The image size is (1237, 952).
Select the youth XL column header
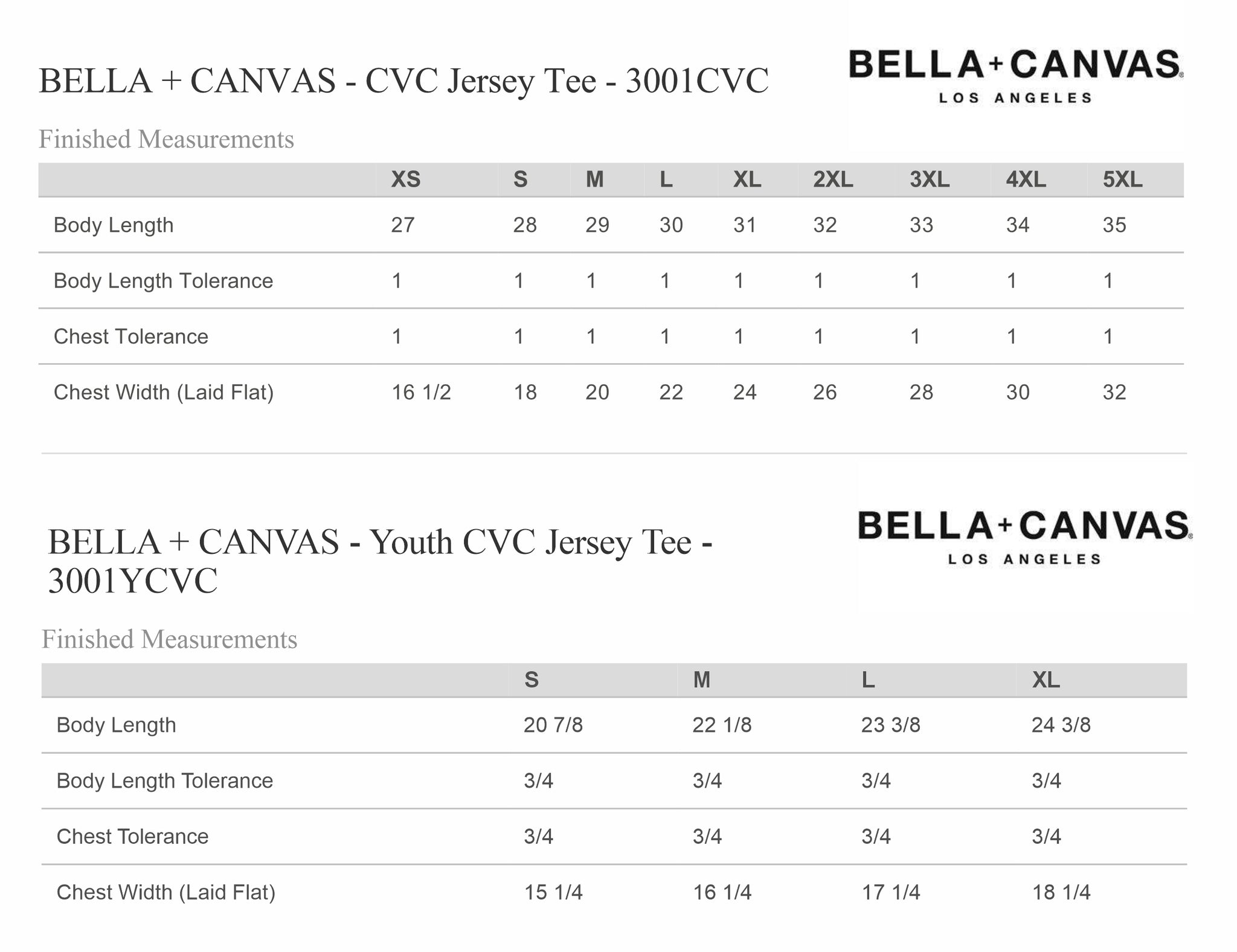[x=1046, y=680]
